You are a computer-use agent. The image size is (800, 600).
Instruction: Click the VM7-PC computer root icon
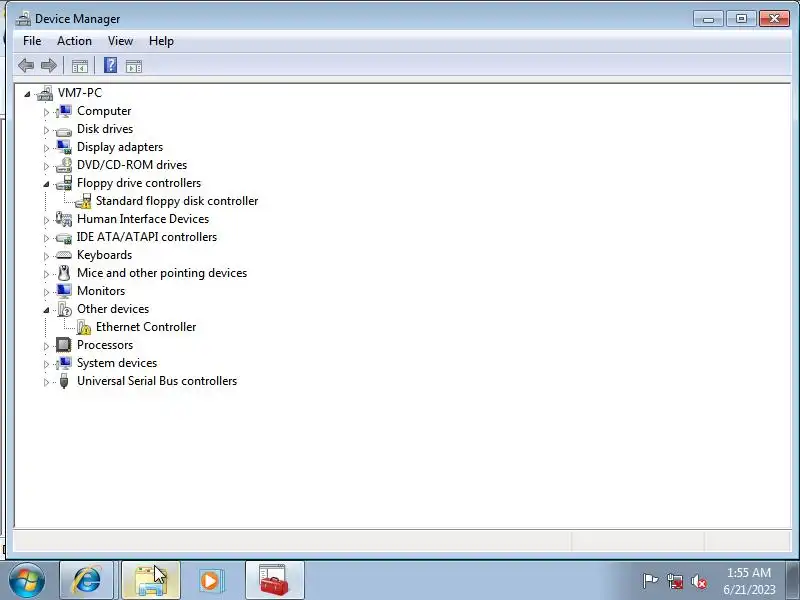[x=45, y=93]
